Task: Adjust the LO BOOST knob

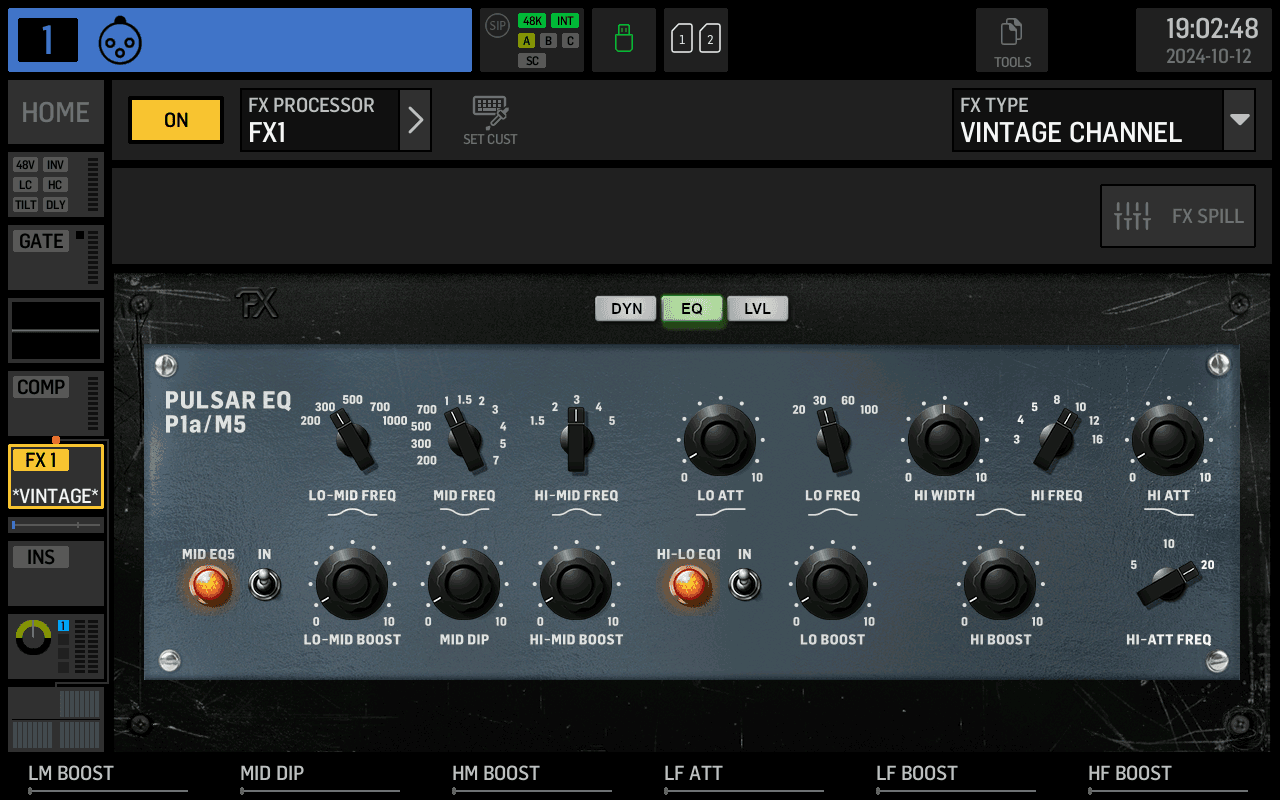Action: [x=832, y=584]
